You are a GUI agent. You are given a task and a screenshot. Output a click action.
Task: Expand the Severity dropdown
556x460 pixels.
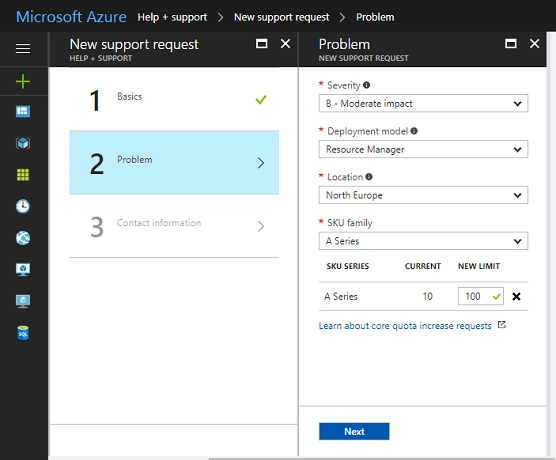tap(423, 104)
